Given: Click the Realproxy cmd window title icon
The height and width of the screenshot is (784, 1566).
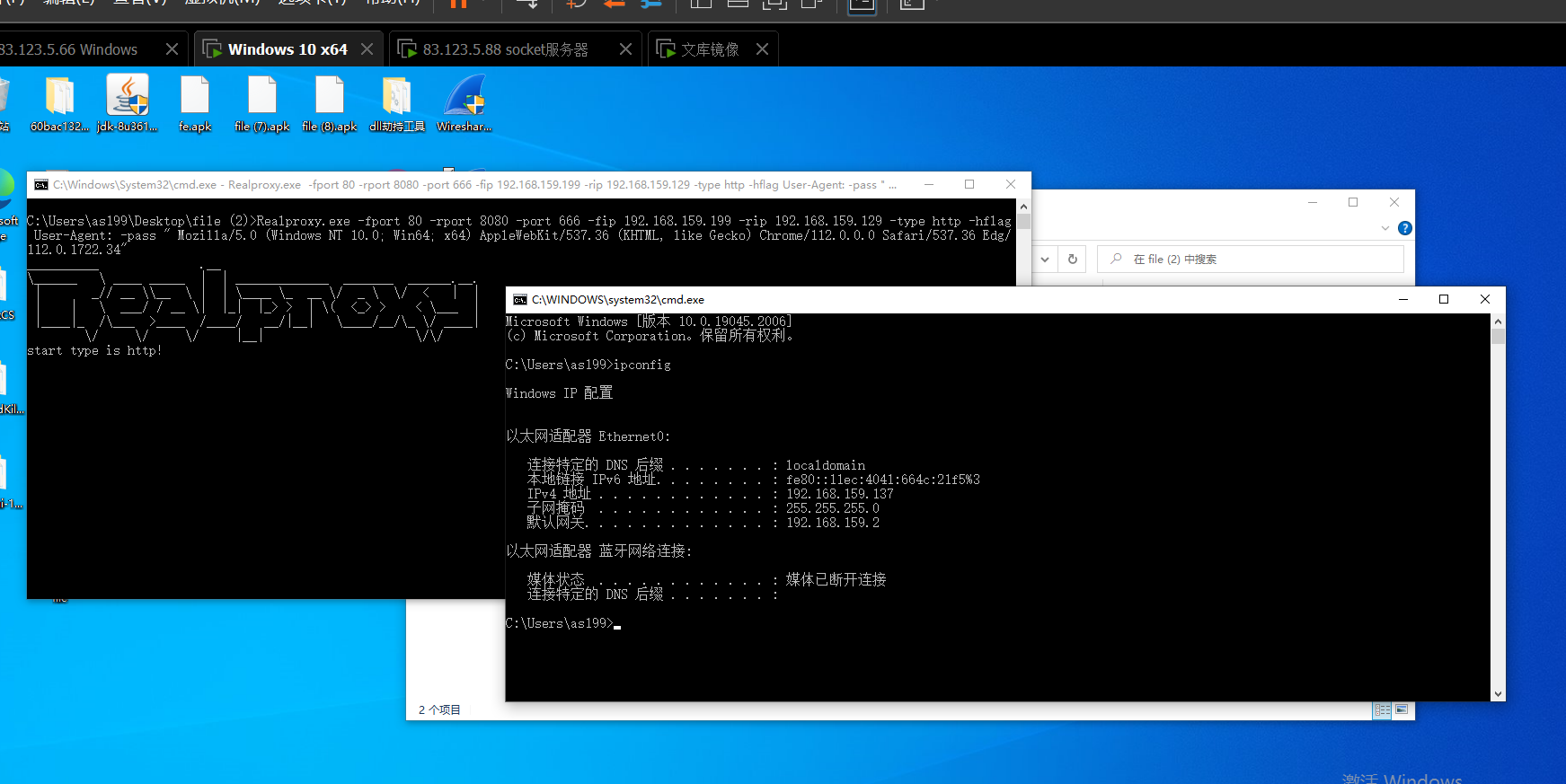Looking at the screenshot, I should pyautogui.click(x=41, y=185).
